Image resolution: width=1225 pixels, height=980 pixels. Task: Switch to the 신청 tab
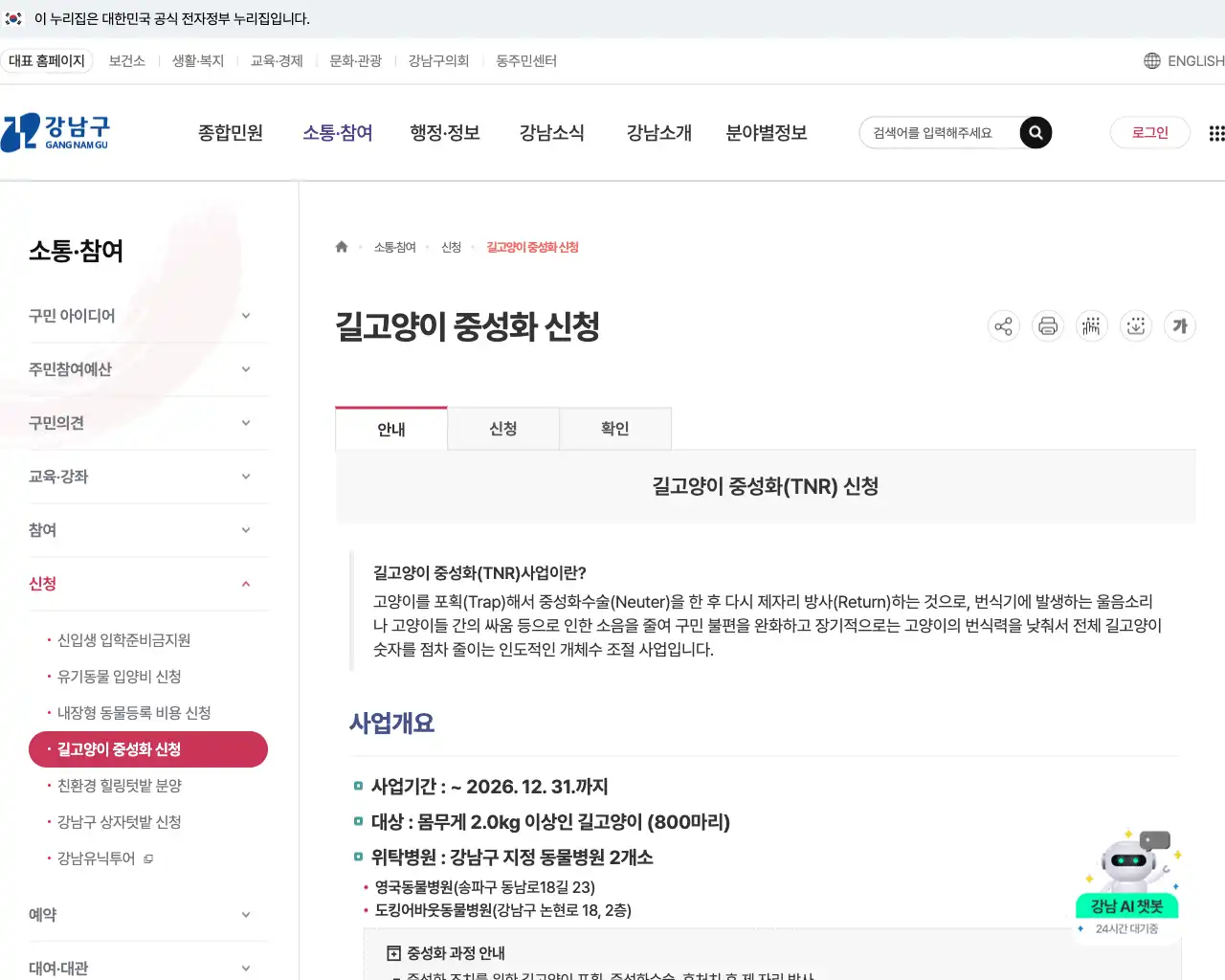503,429
